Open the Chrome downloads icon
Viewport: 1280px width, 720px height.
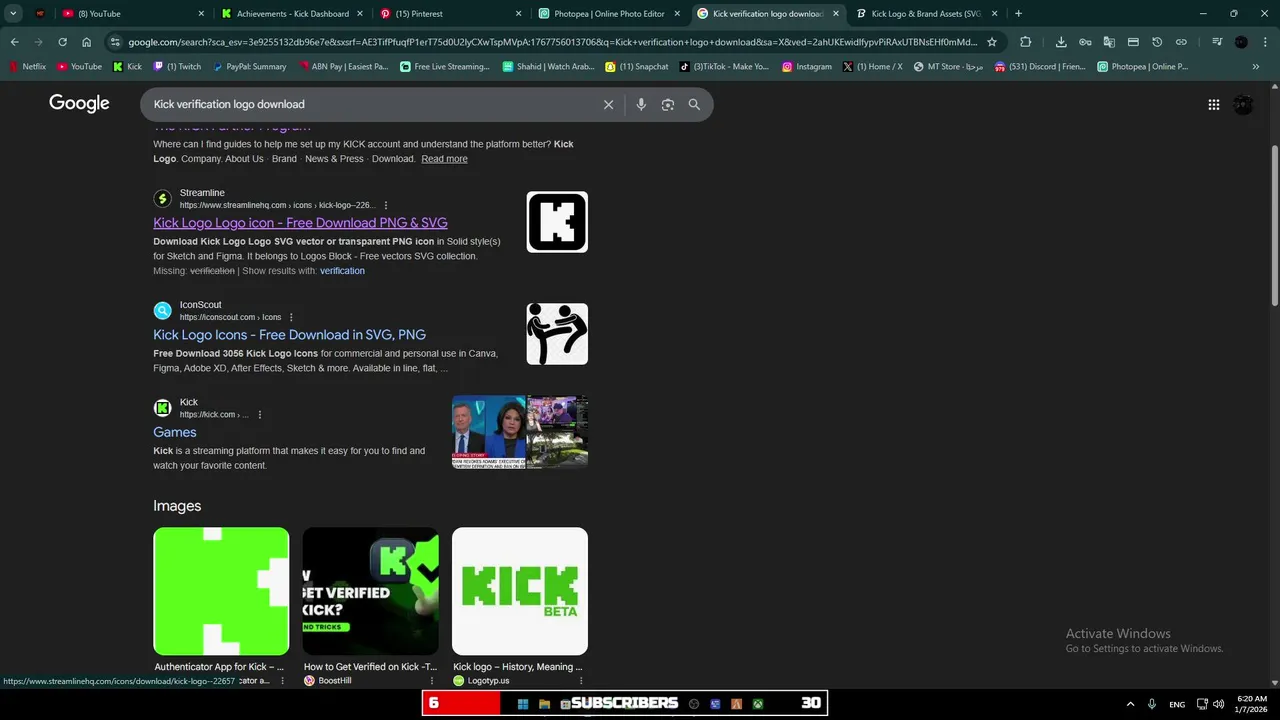[x=1061, y=42]
